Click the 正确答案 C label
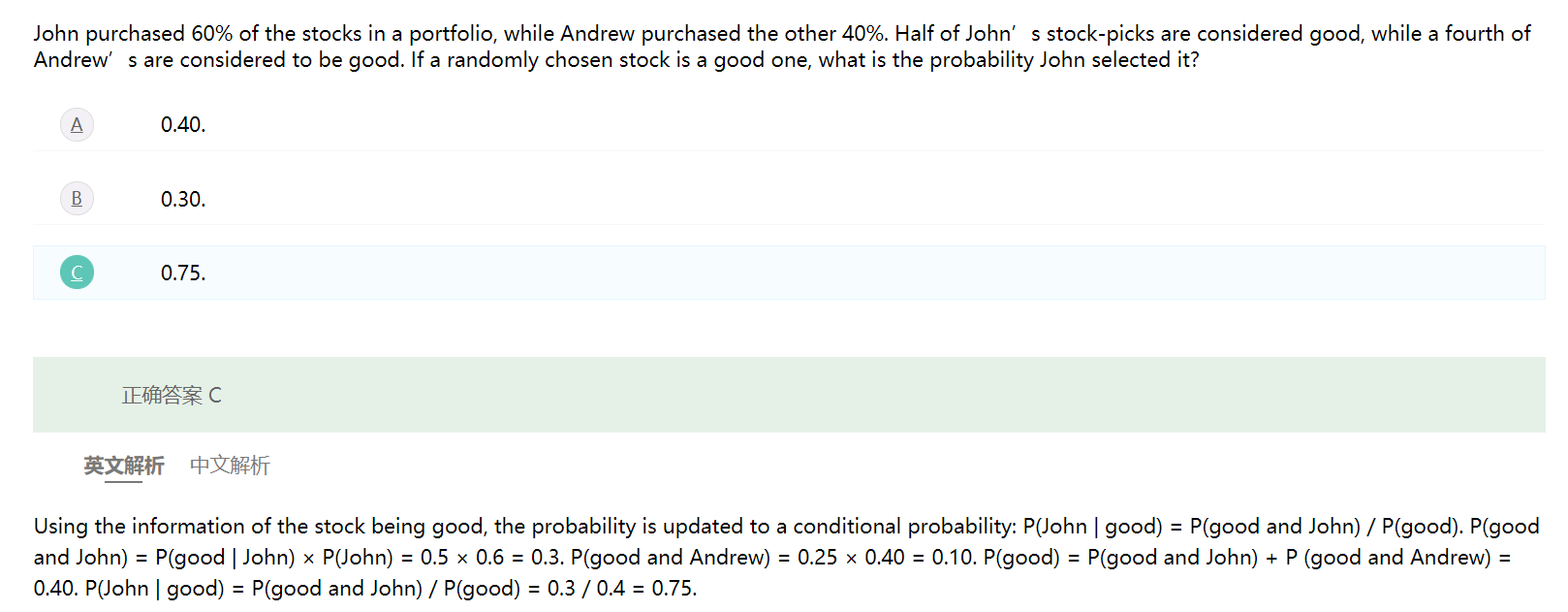Screen dimensions: 1568x612 point(172,395)
